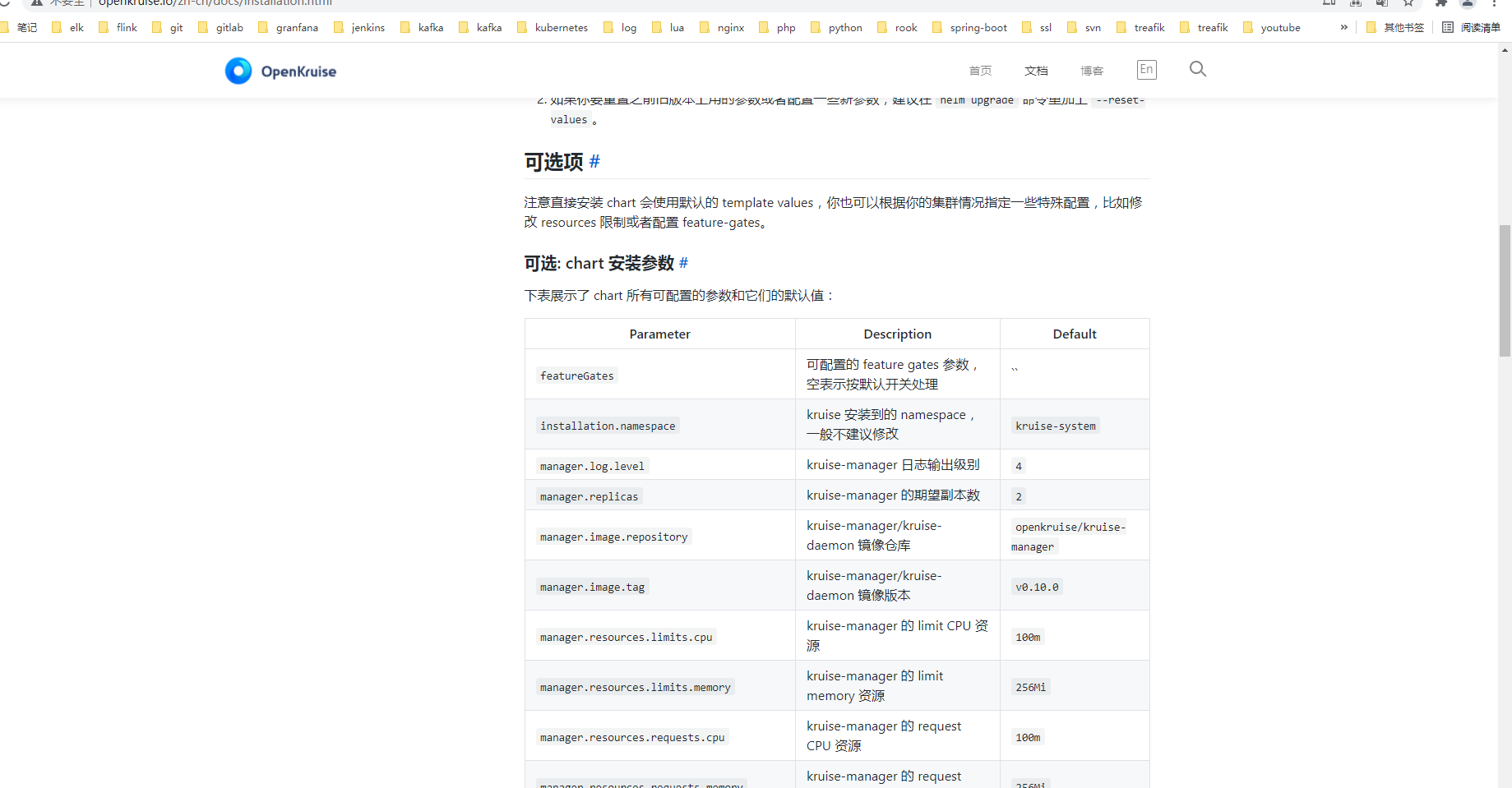Open the gitlab bookmark folder
1512x788 pixels.
pos(221,27)
